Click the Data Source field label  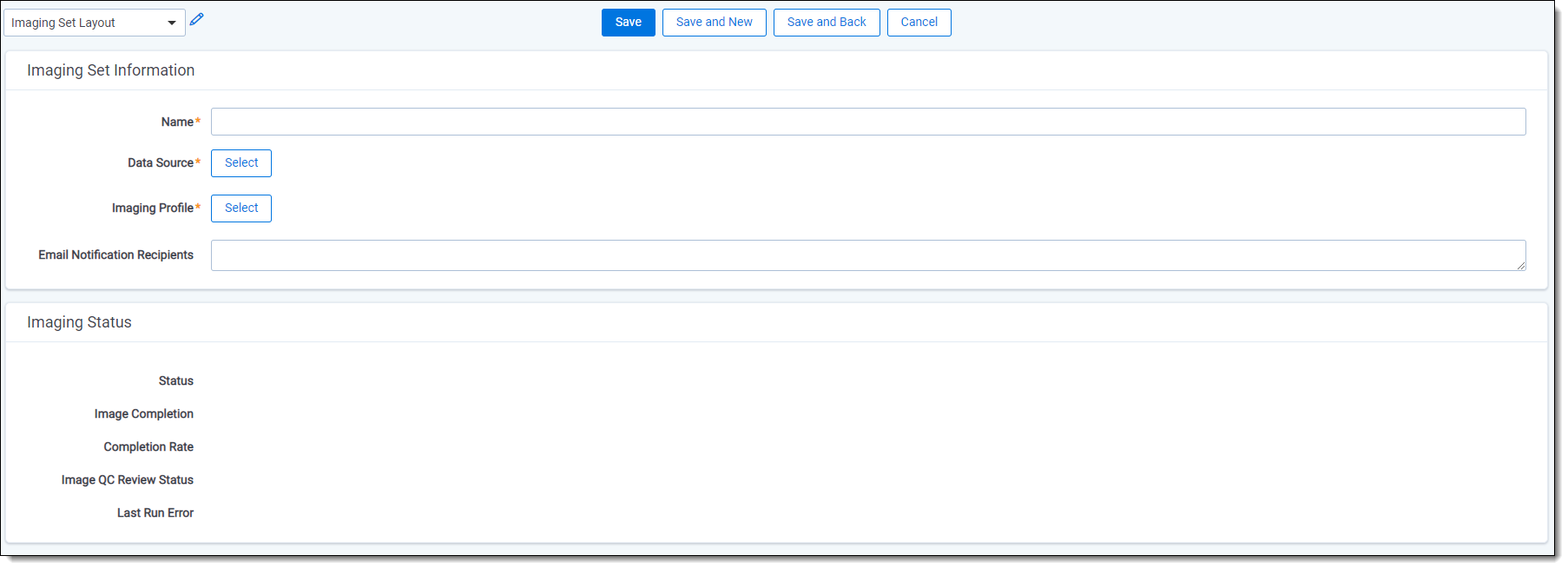click(161, 163)
